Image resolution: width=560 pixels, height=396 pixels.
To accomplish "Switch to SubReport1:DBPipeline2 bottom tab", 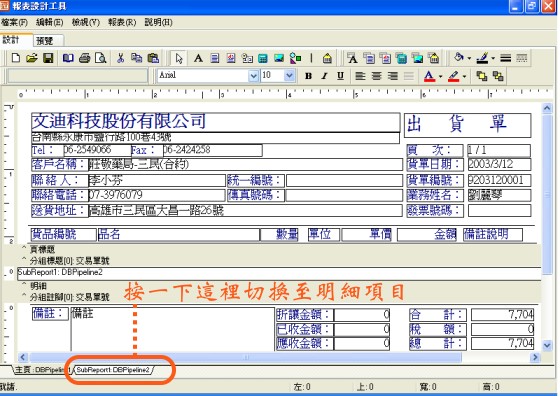I will (113, 370).
